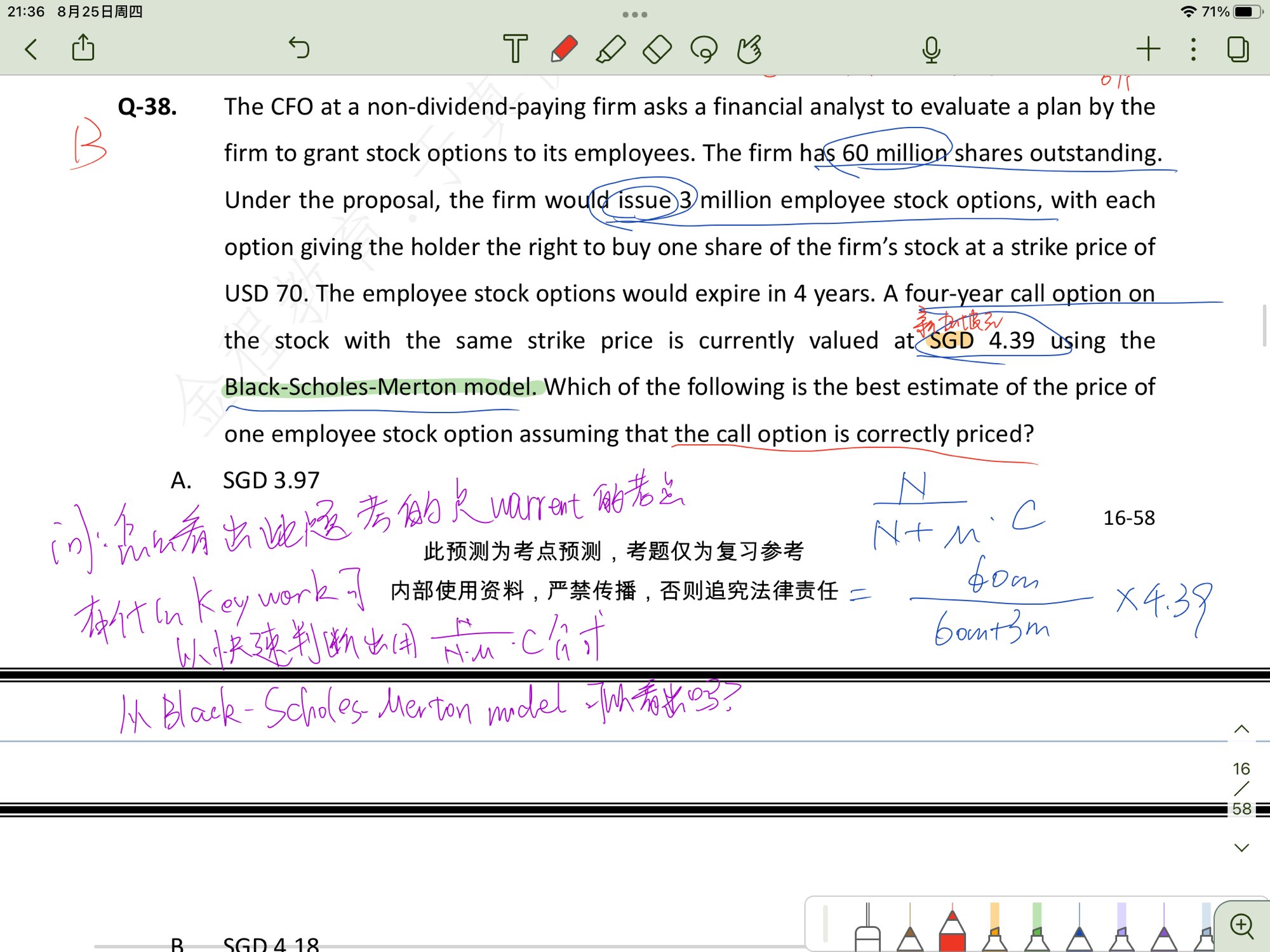Select the Highlighter tool

[611, 49]
